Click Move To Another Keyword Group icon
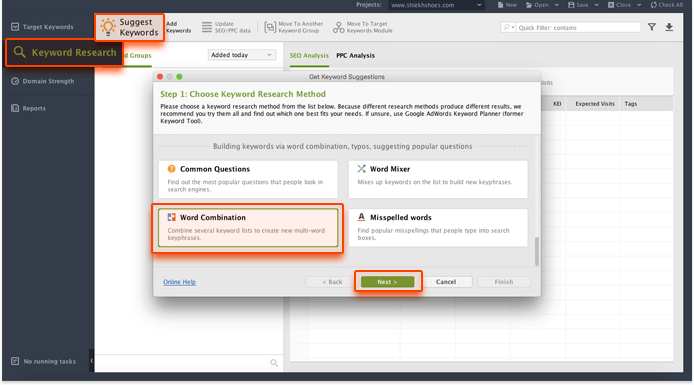 pyautogui.click(x=270, y=27)
